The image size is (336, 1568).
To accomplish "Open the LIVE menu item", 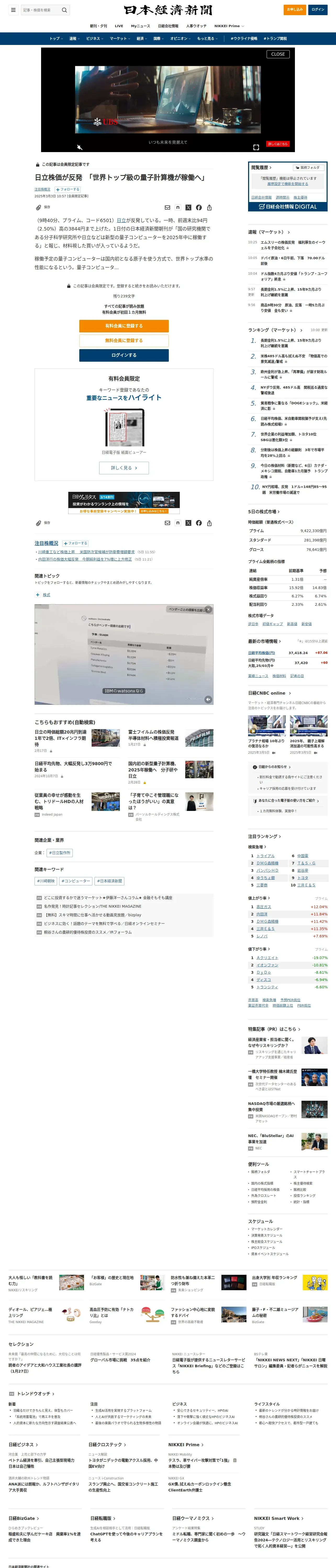I will pos(119,26).
